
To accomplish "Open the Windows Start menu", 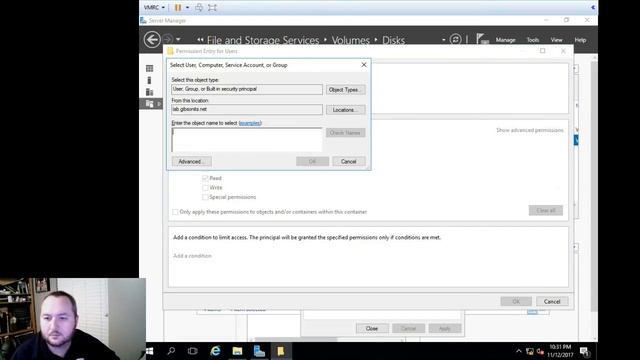I will click(150, 351).
